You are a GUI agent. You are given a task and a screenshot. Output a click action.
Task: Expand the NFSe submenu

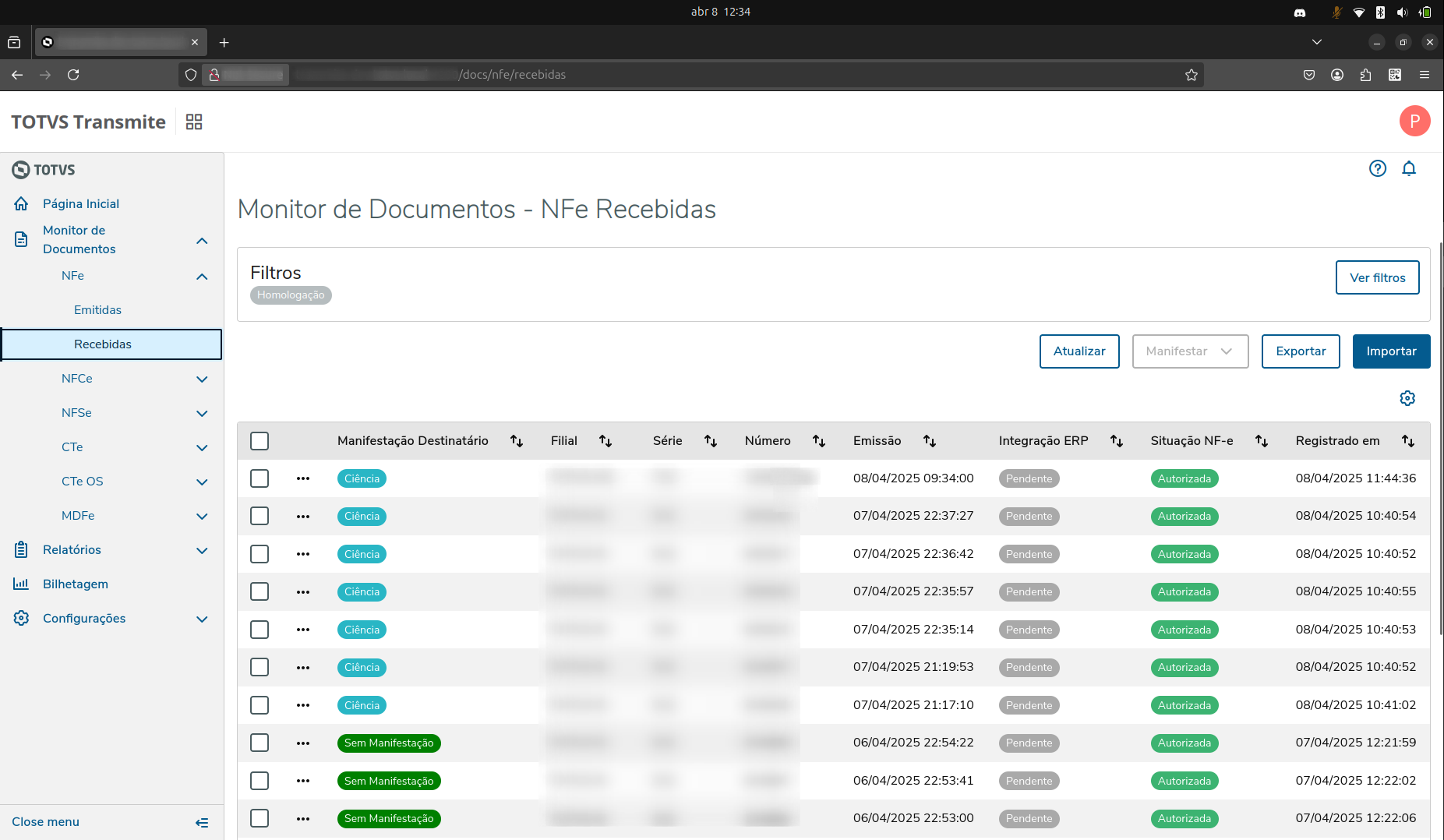click(202, 414)
